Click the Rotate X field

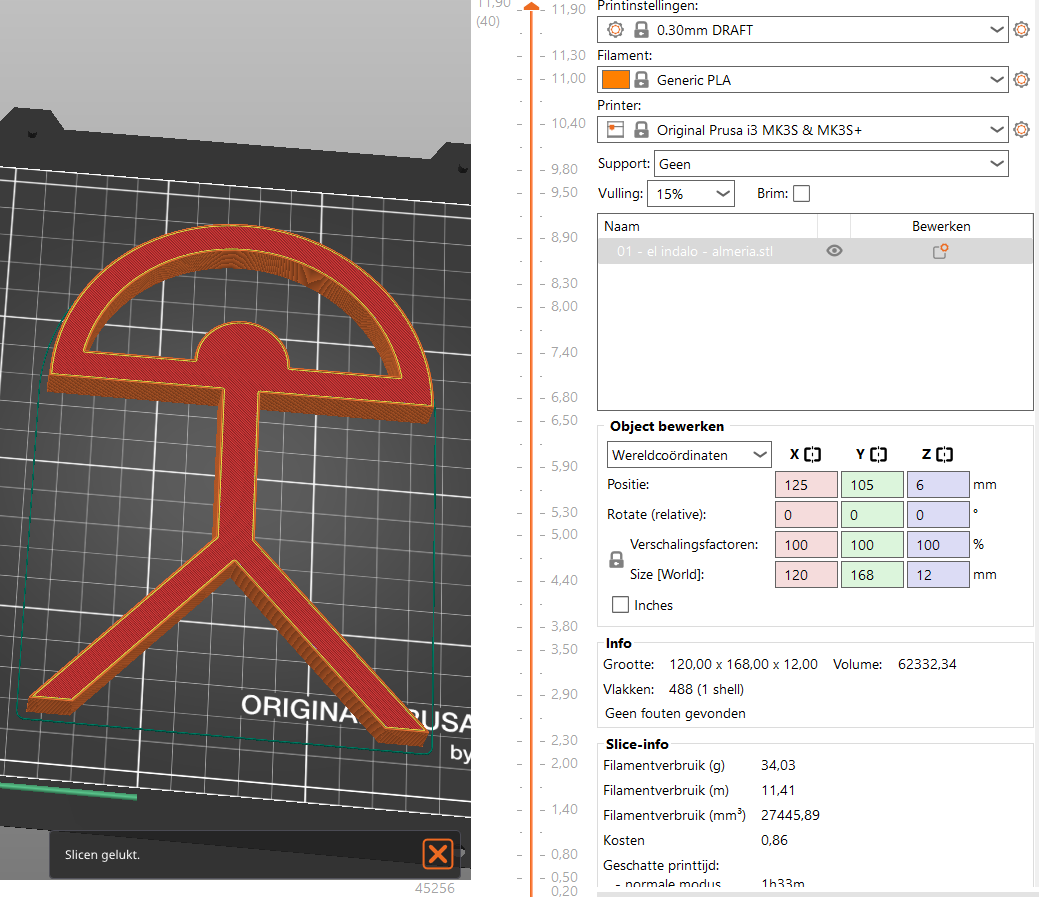[806, 515]
